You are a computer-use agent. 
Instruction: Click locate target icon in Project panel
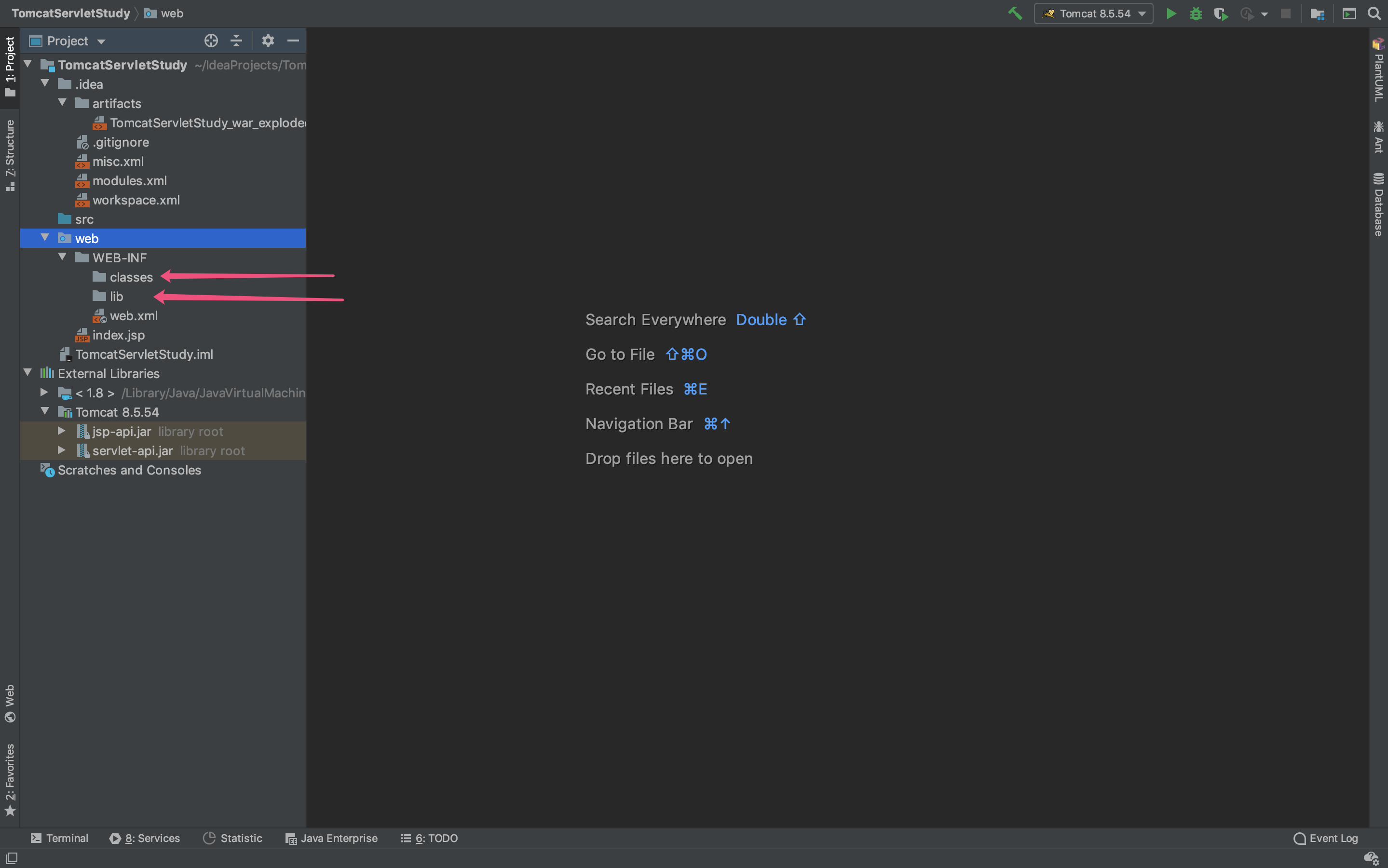tap(211, 41)
